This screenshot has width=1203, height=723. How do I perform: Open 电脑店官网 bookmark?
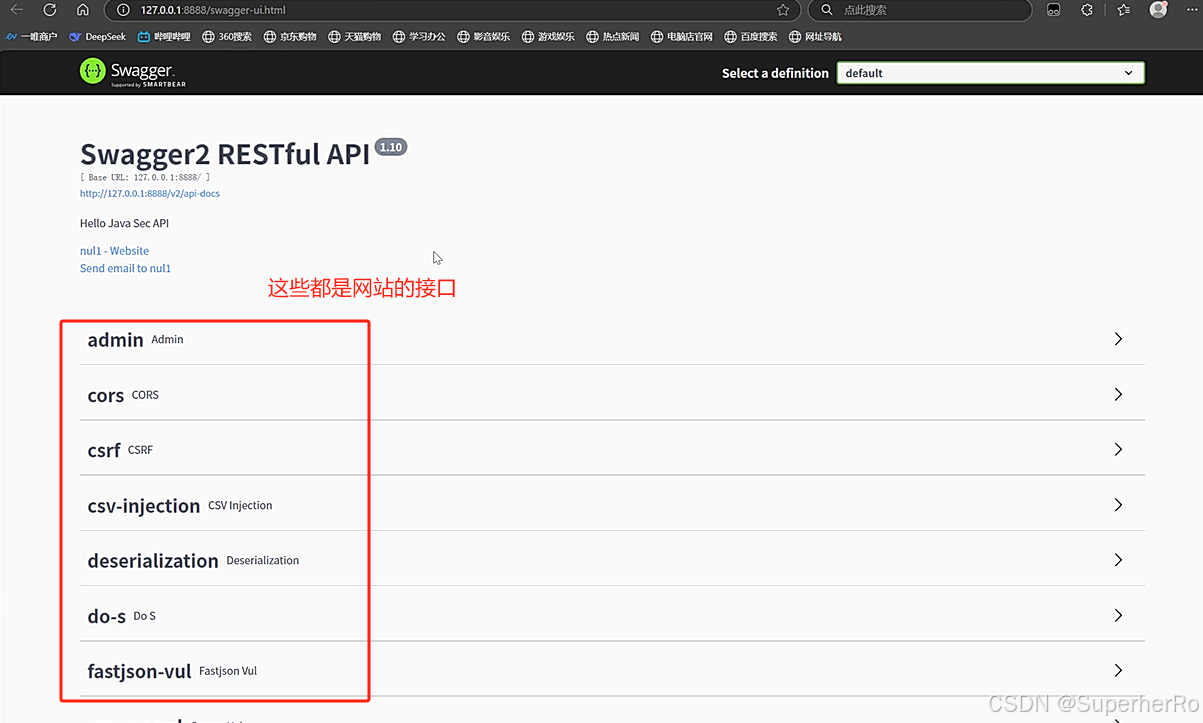682,37
